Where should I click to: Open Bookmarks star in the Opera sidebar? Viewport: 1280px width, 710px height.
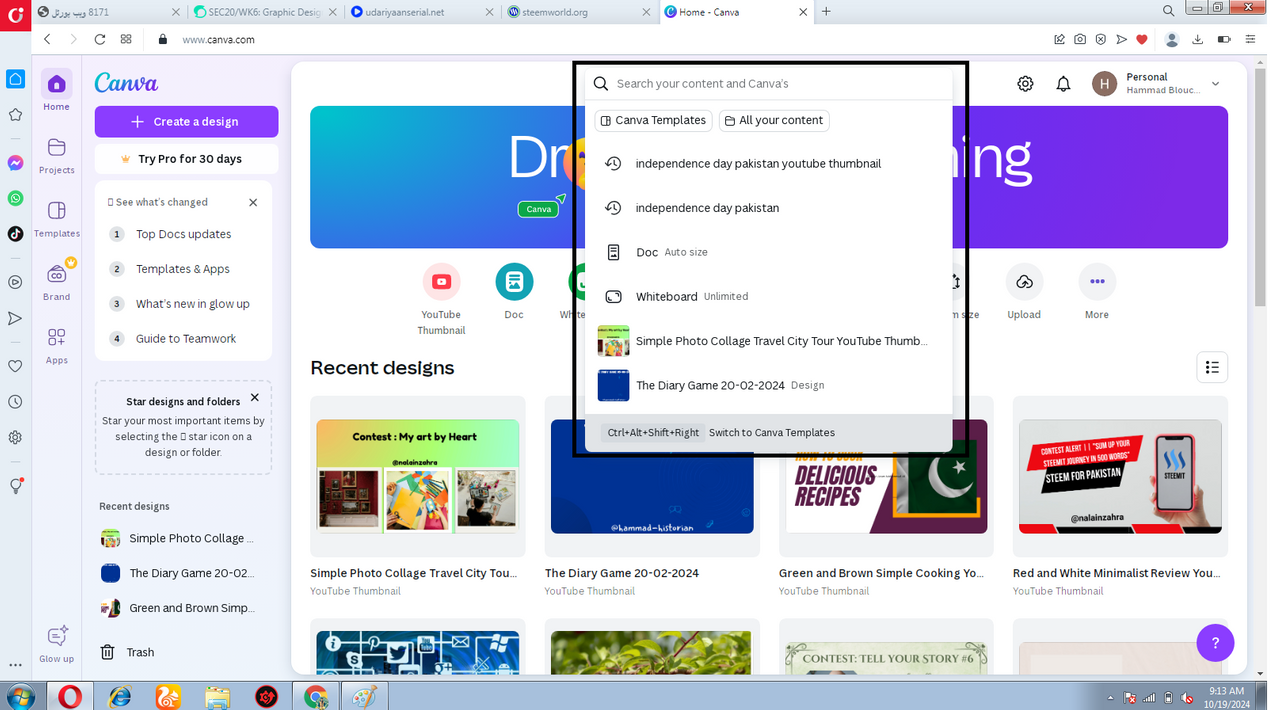(x=15, y=114)
